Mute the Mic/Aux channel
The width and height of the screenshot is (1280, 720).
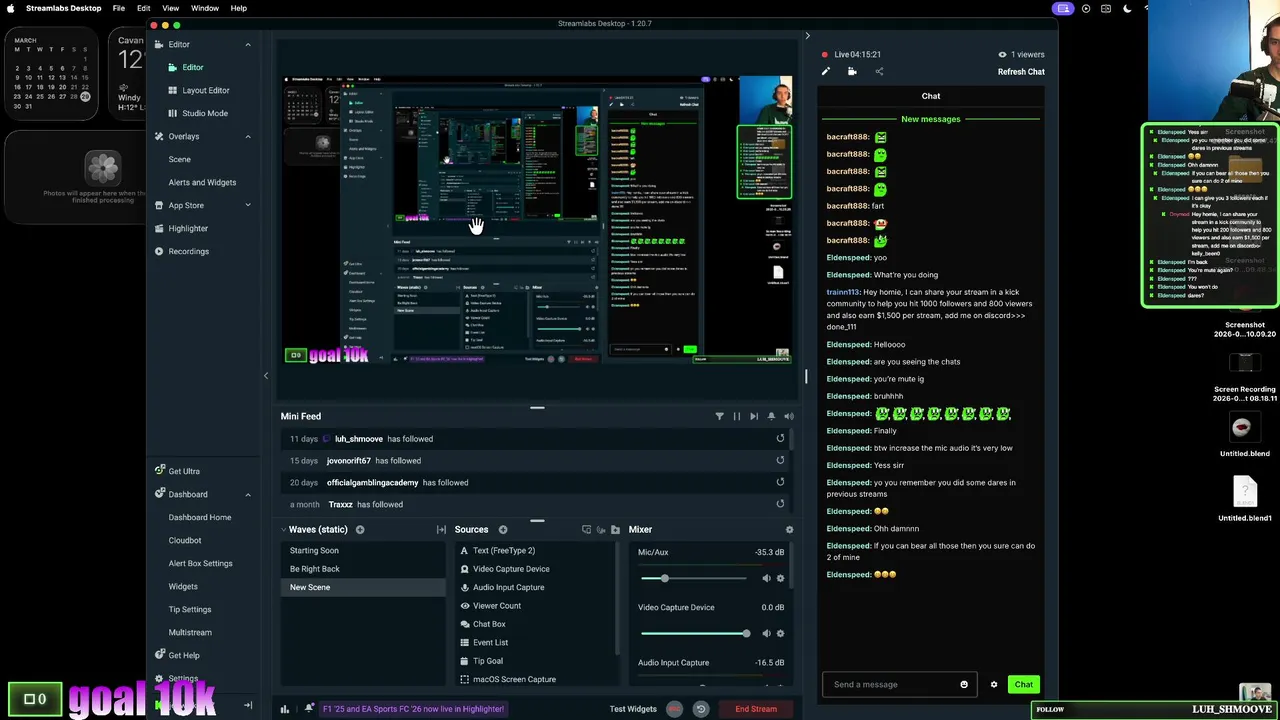click(766, 578)
